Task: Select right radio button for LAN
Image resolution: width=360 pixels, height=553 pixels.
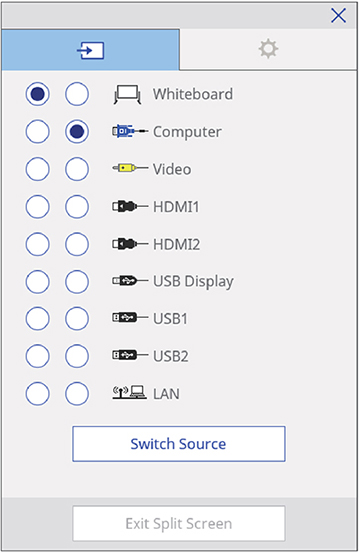Action: 77,394
